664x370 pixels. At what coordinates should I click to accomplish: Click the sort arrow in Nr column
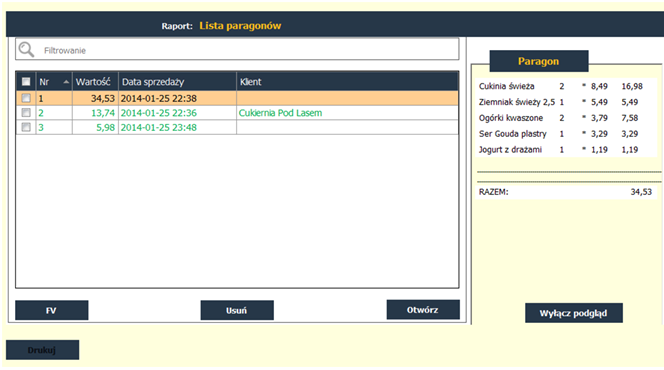coord(66,82)
